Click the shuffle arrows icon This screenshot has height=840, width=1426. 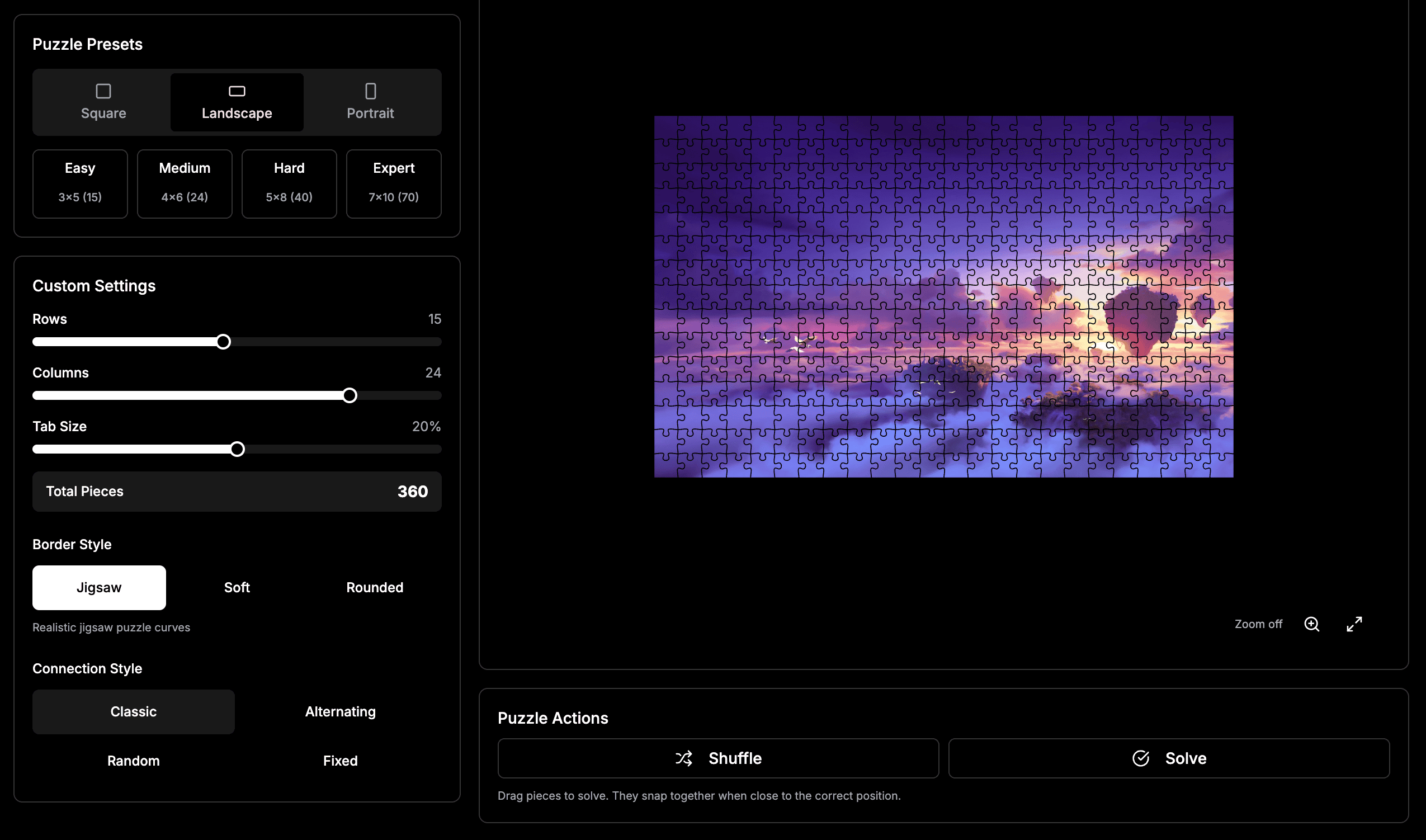pos(683,758)
